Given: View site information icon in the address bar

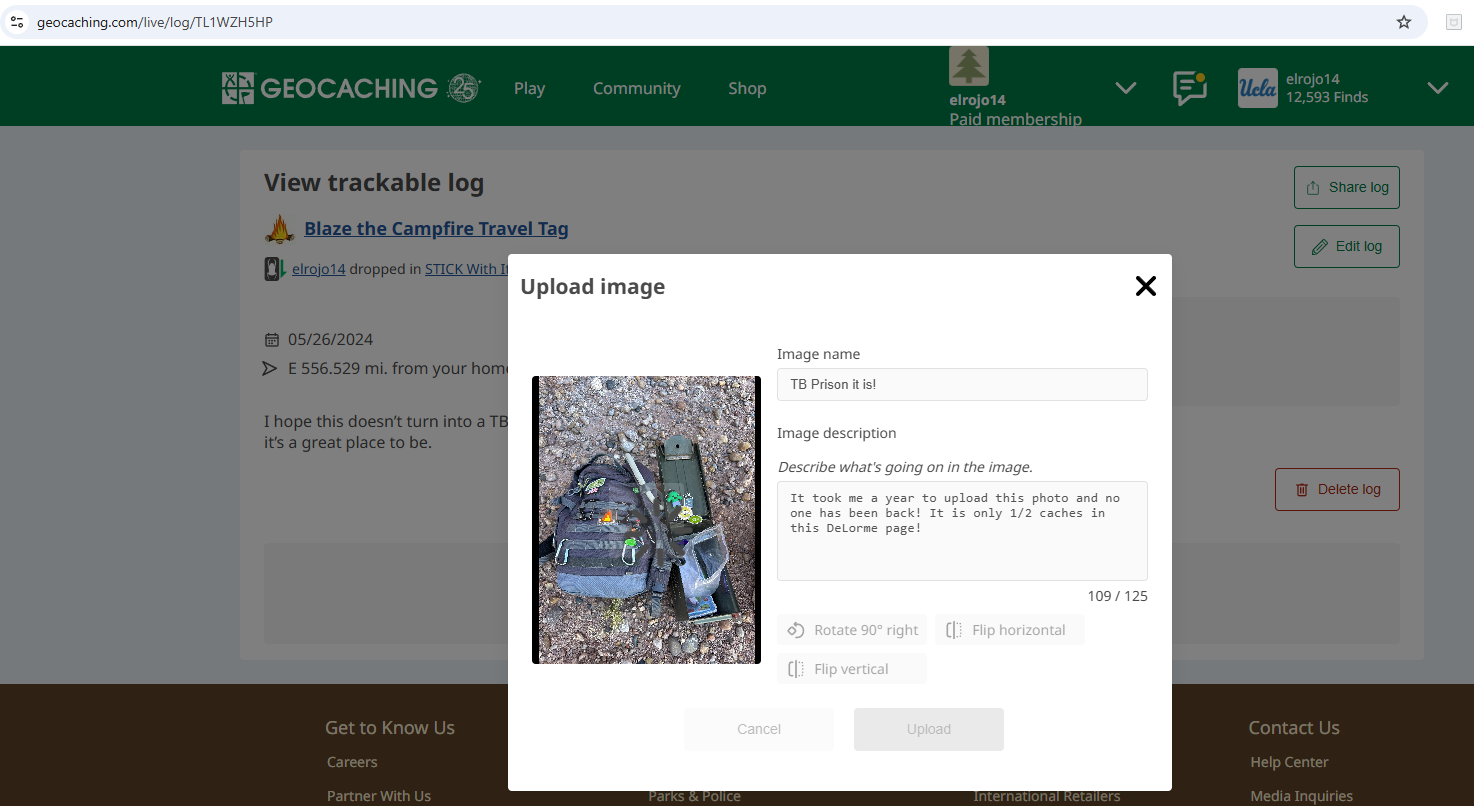Looking at the screenshot, I should (x=17, y=22).
